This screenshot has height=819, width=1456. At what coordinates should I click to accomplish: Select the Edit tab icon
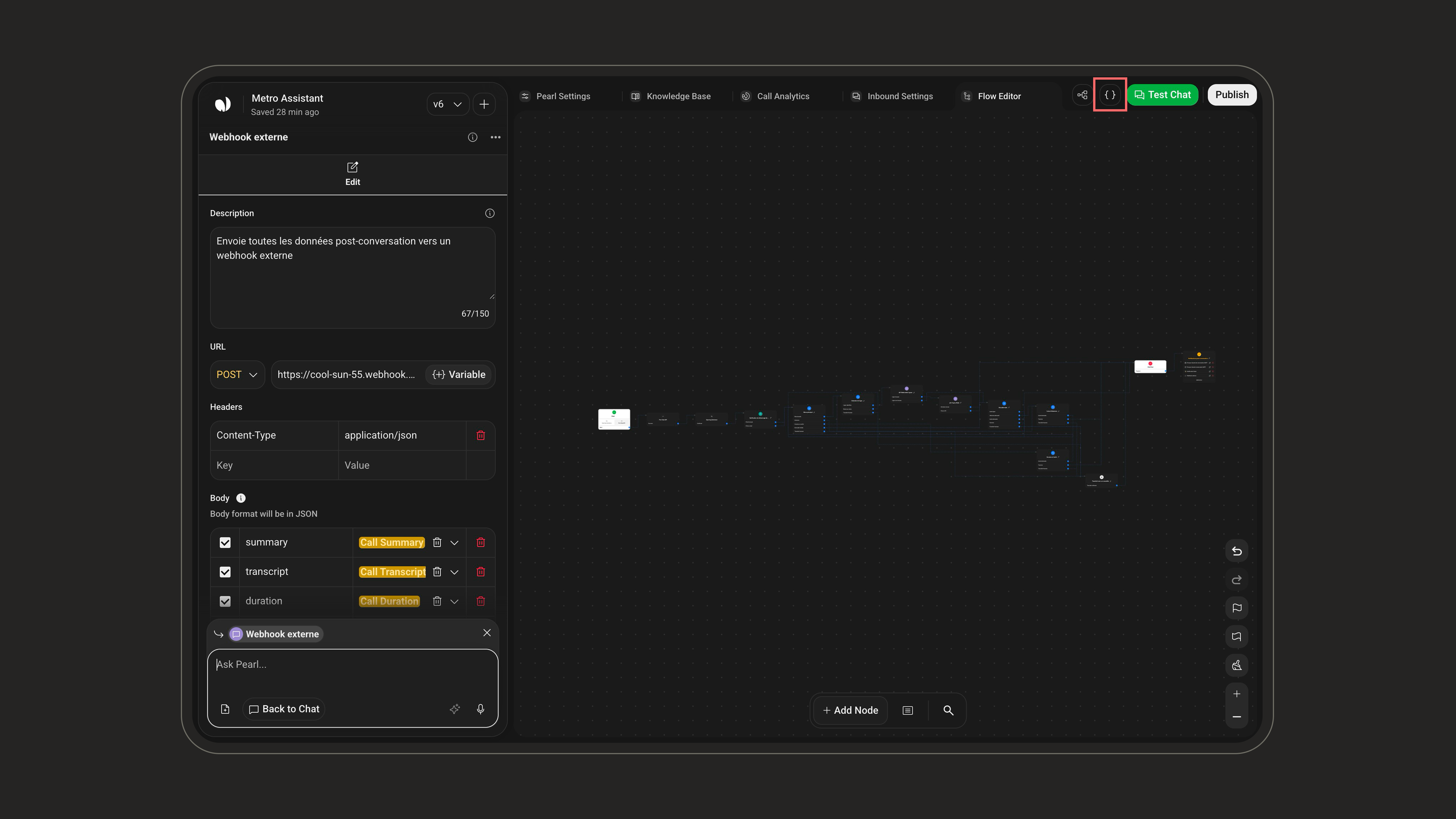click(353, 167)
